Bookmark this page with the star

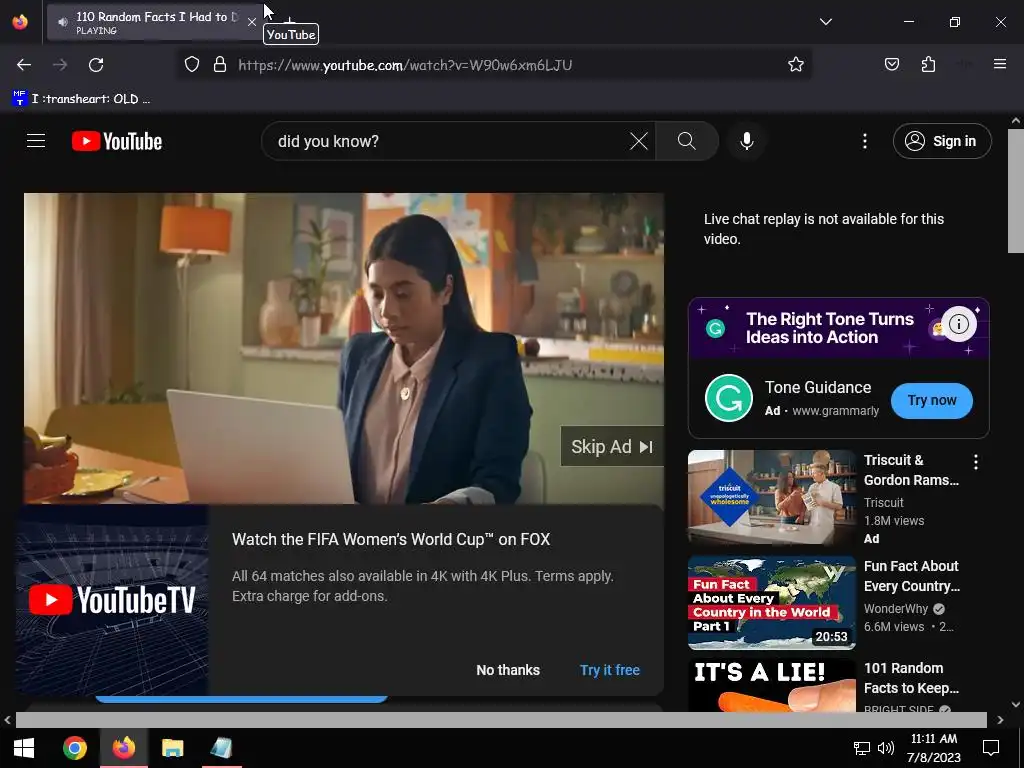pyautogui.click(x=795, y=65)
